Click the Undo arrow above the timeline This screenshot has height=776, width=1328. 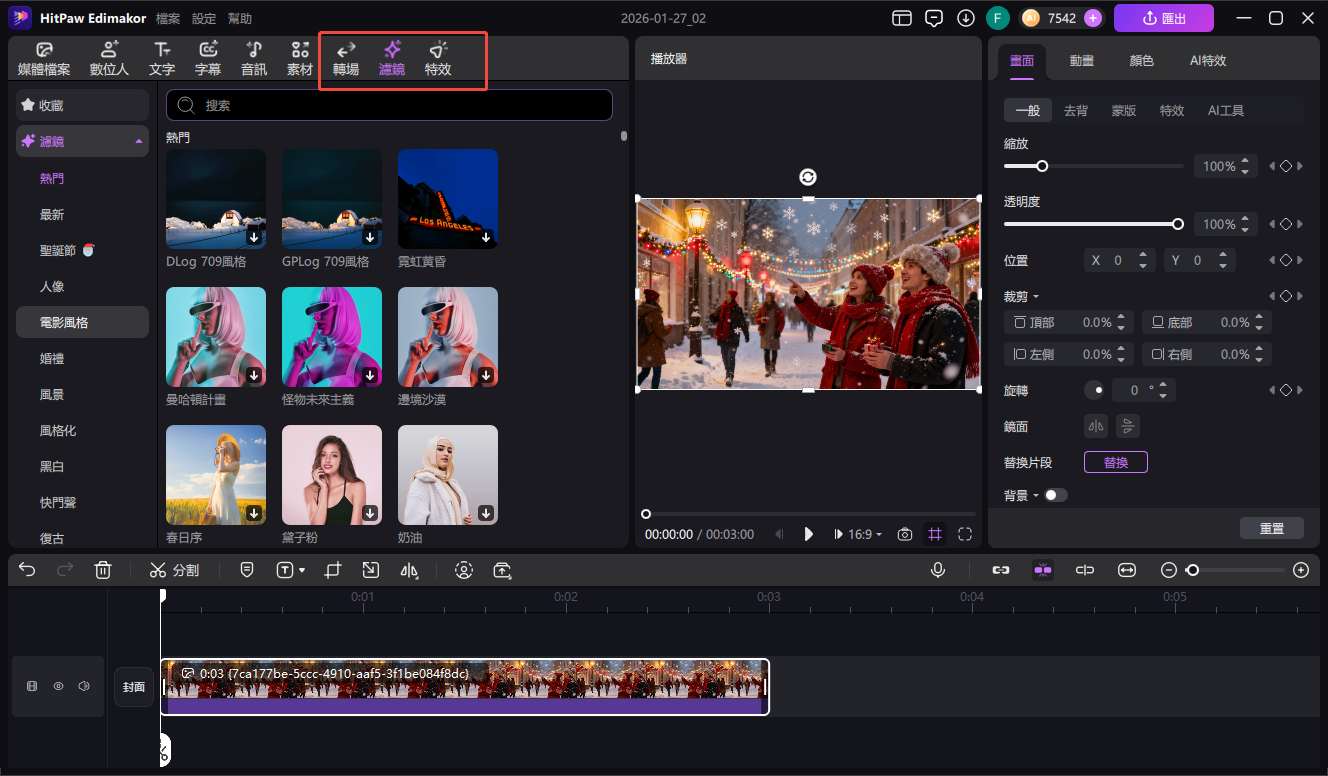(x=26, y=569)
